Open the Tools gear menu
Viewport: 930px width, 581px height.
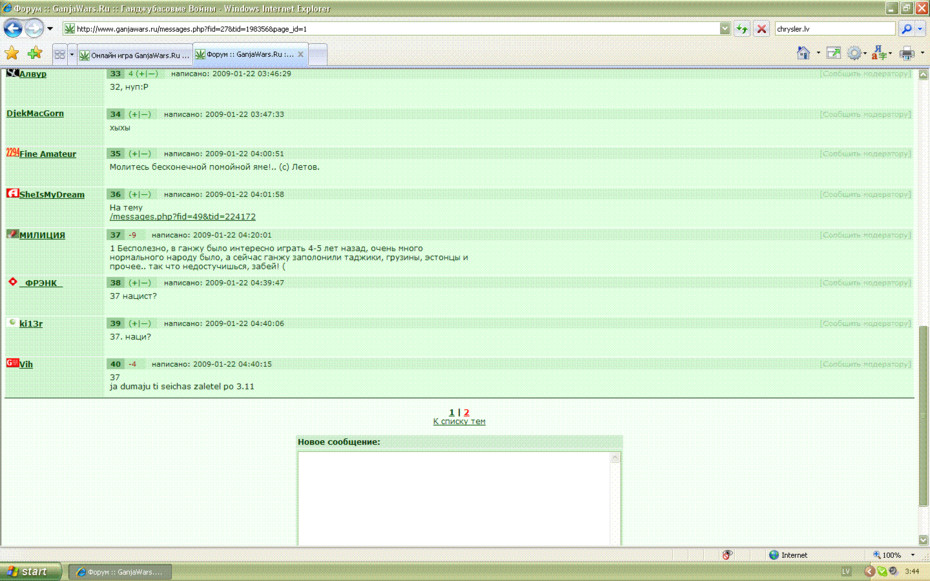tap(854, 53)
